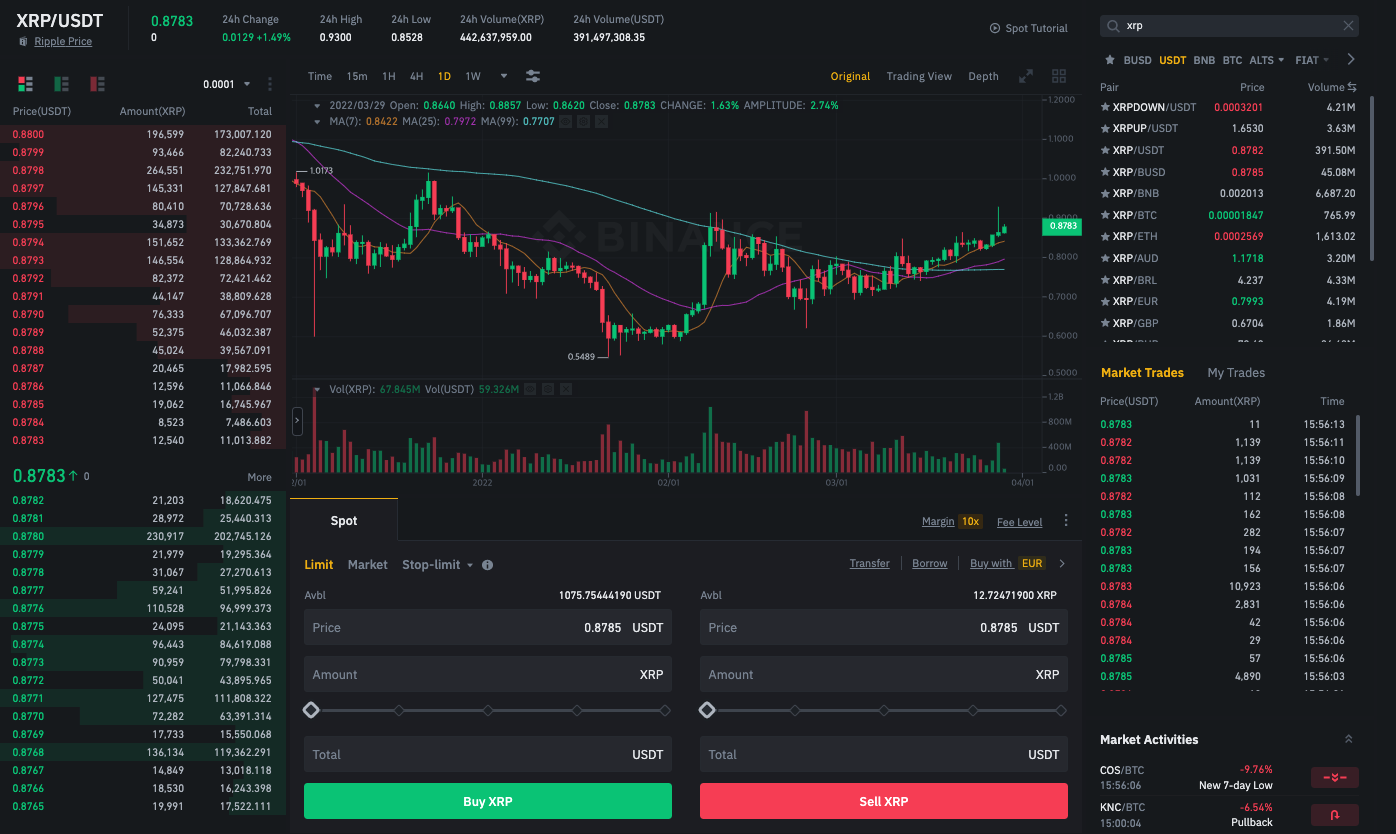
Task: Select the Limit order tab
Action: click(x=319, y=565)
